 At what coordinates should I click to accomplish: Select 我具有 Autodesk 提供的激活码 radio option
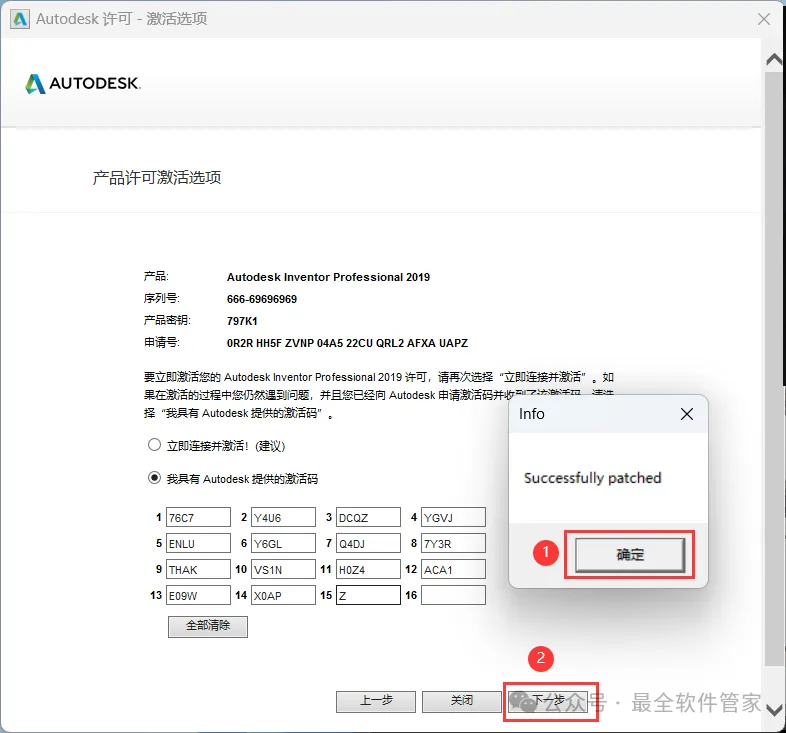coord(154,478)
